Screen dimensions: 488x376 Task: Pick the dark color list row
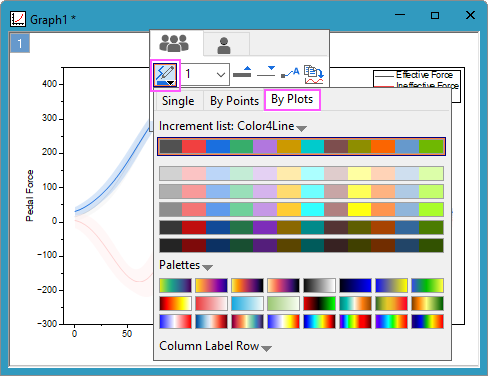301,227
